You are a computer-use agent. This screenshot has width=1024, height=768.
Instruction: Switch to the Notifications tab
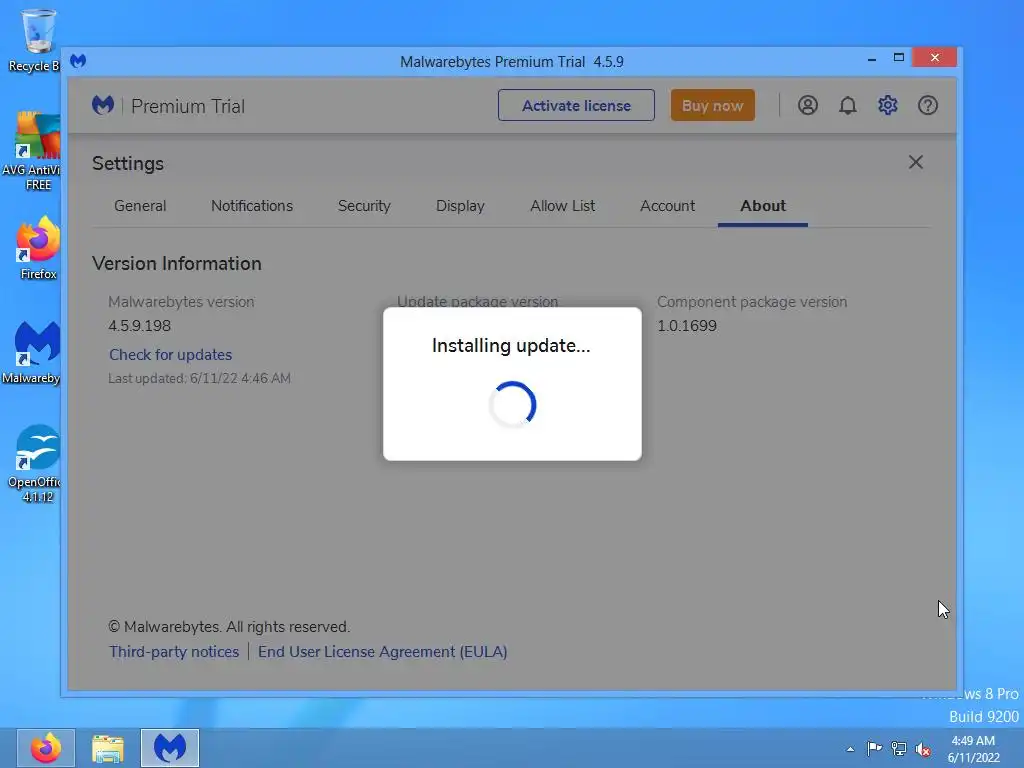point(251,206)
